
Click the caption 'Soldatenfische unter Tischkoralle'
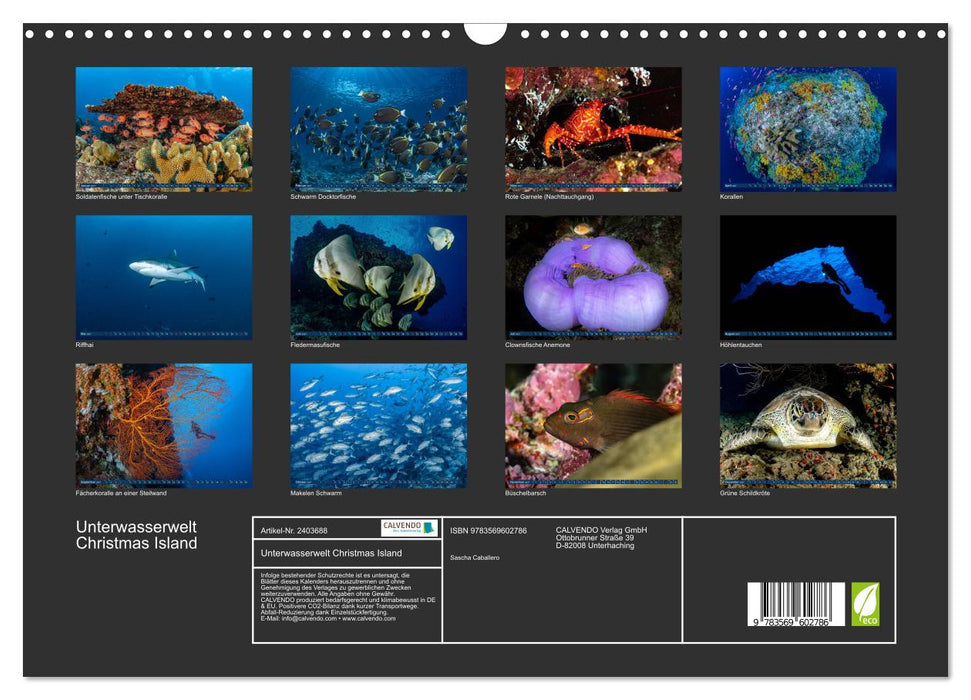pyautogui.click(x=121, y=197)
